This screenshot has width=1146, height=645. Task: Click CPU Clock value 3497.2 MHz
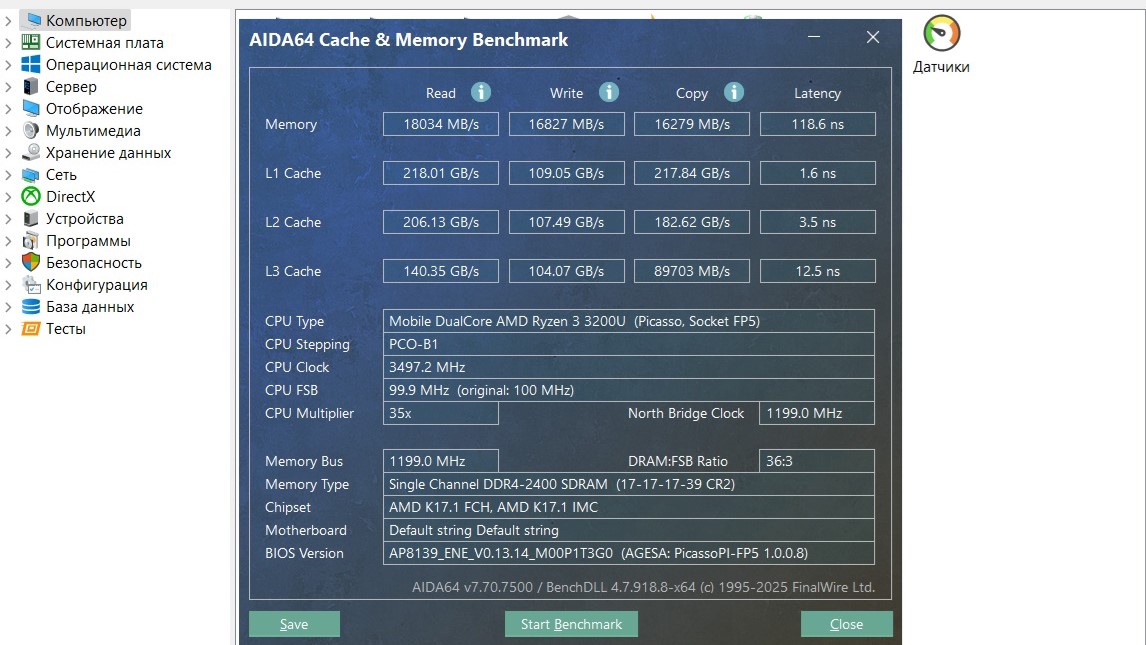629,367
